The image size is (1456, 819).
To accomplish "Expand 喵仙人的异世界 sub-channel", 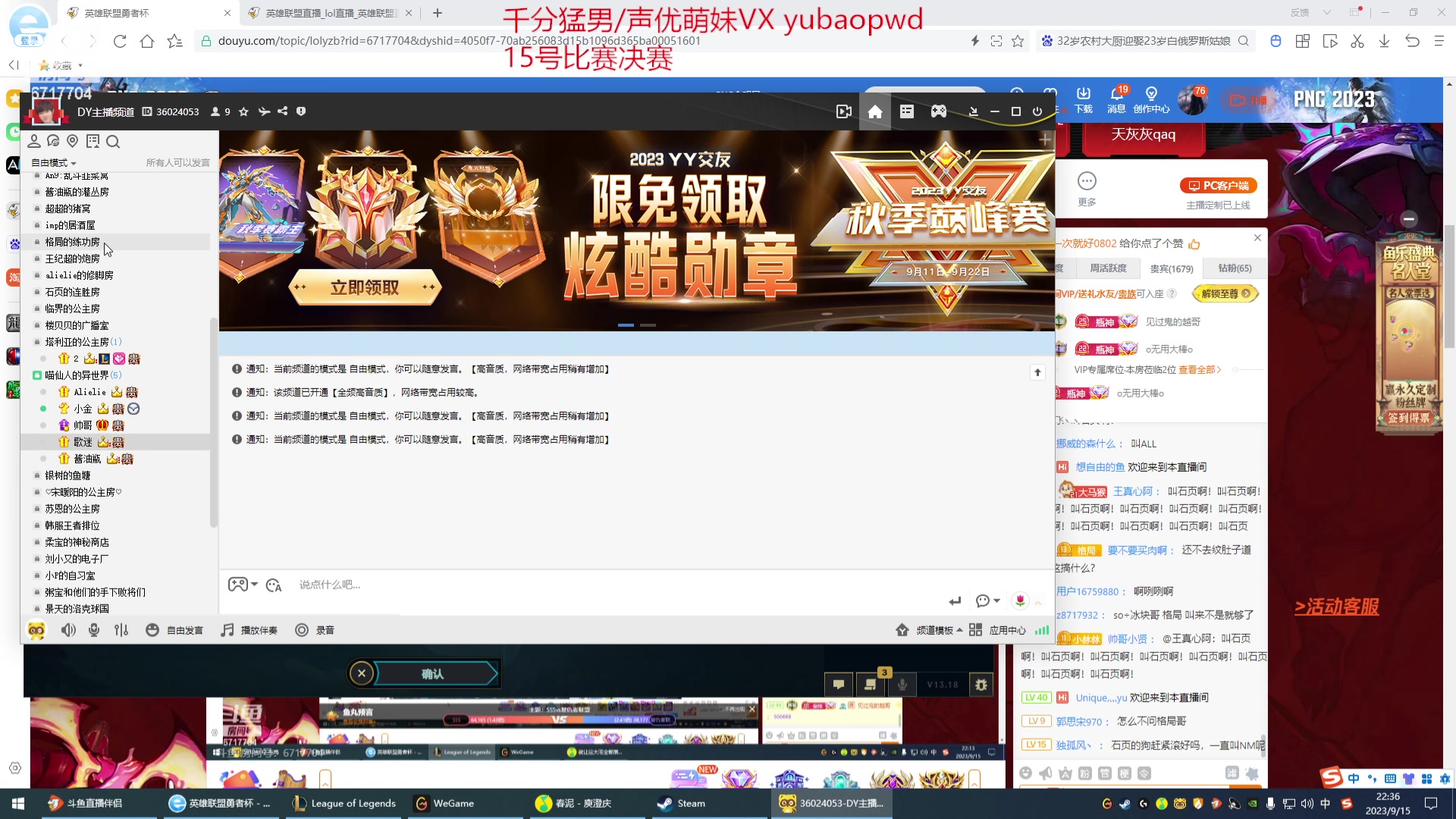I will tap(76, 375).
